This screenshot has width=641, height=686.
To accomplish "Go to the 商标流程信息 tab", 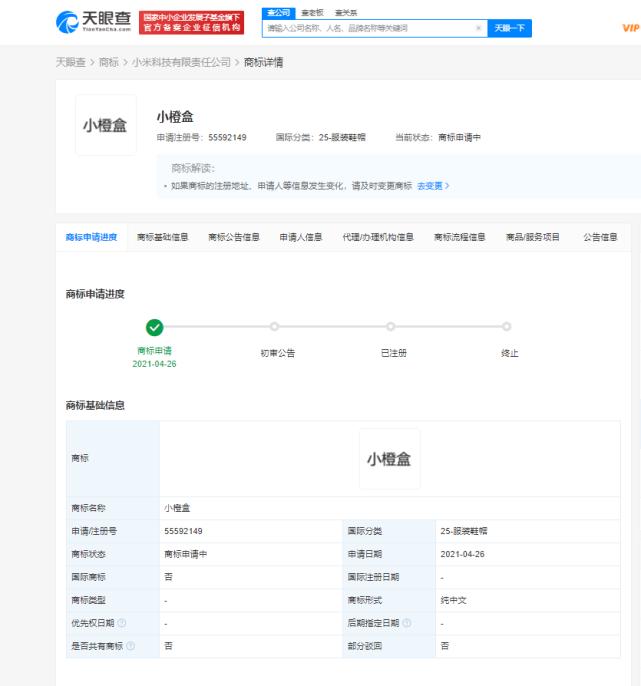I will point(459,237).
